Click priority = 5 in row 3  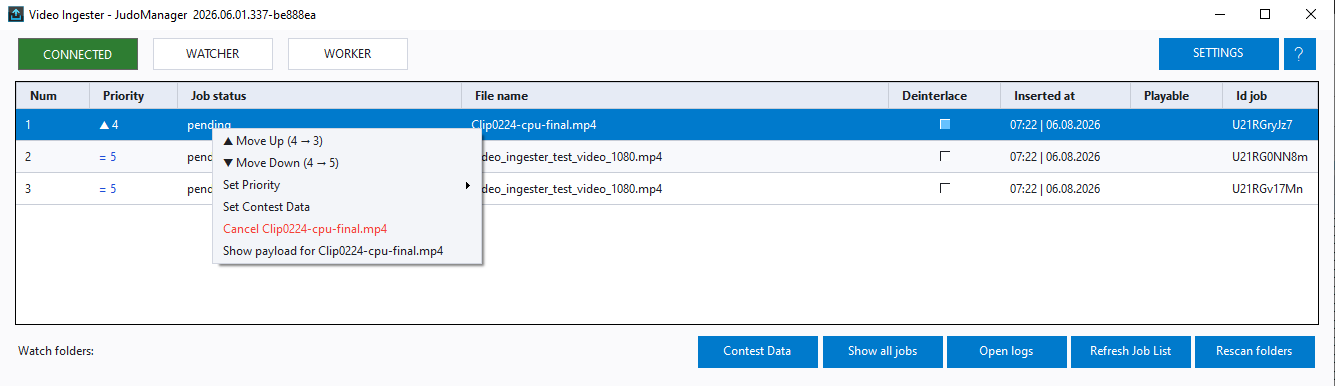(x=108, y=189)
